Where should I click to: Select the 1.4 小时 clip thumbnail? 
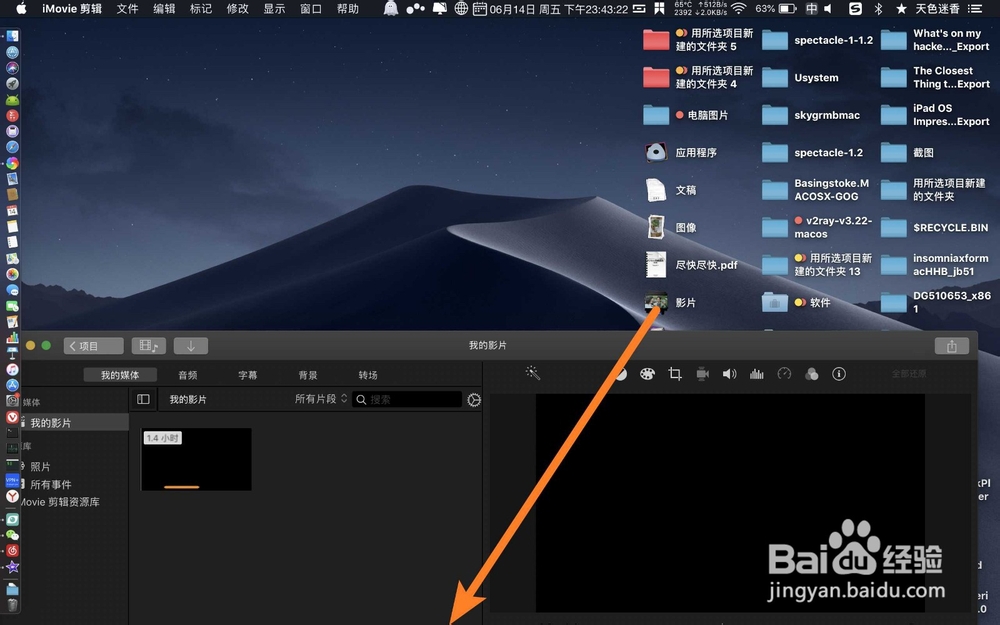(196, 459)
